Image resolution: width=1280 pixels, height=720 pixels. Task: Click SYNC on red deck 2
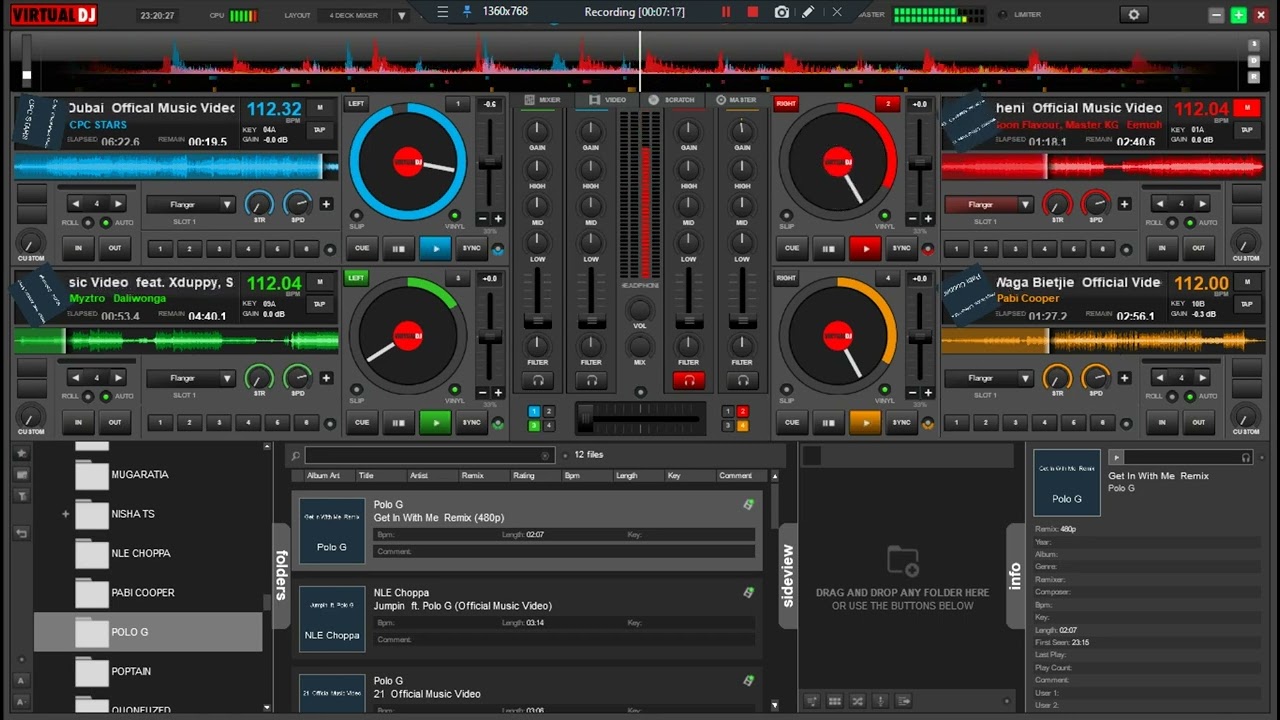tap(902, 248)
